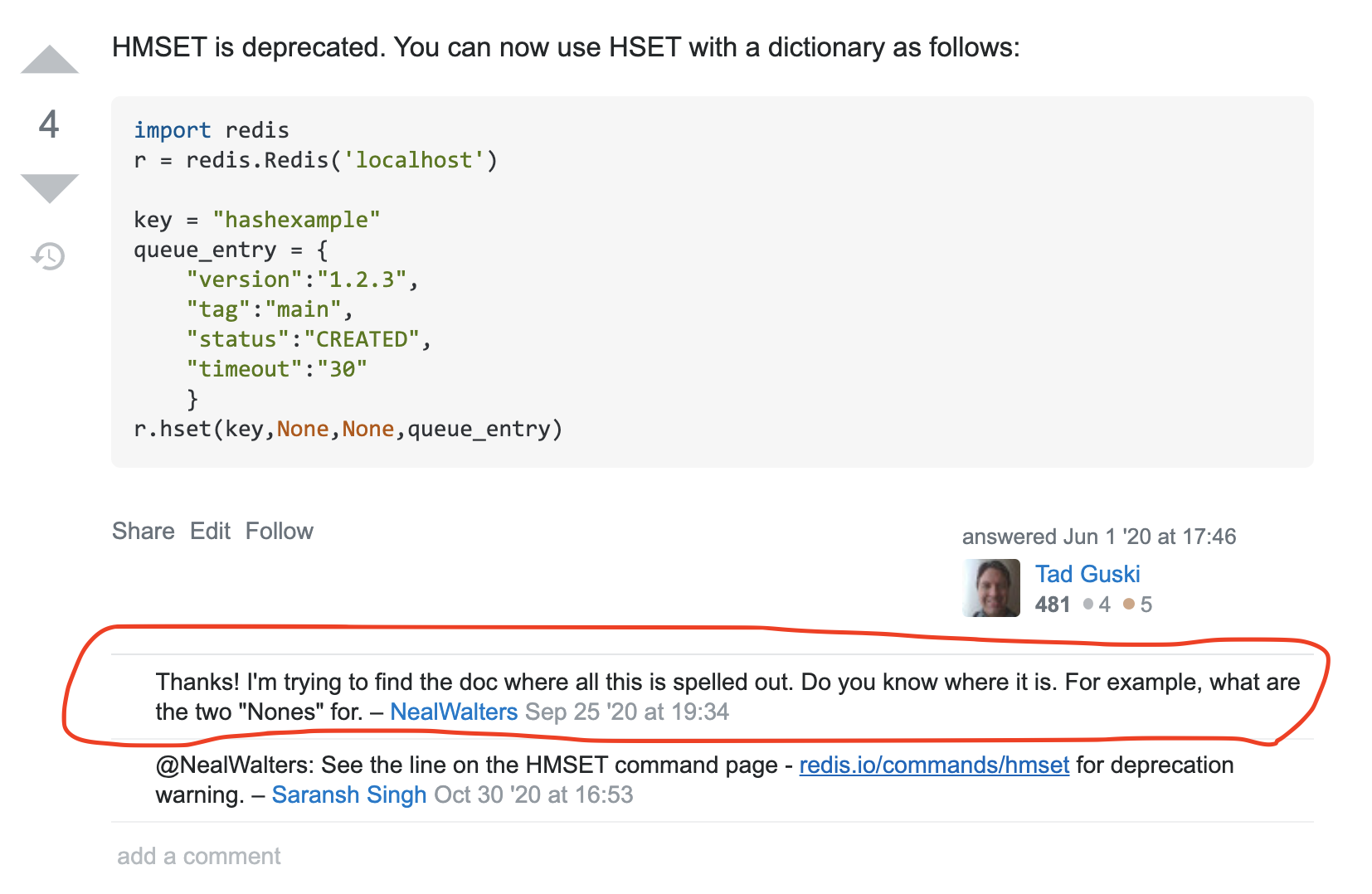Open Saransh Singh's user profile
Image resolution: width=1372 pixels, height=894 pixels.
click(x=348, y=794)
